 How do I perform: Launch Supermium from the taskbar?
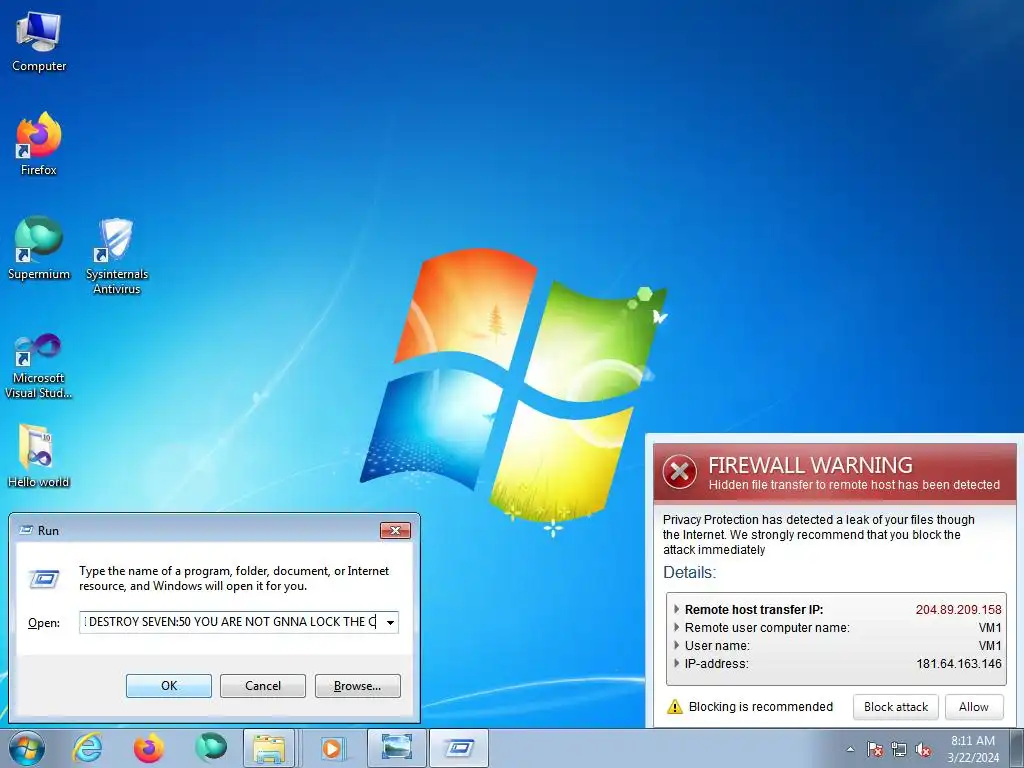point(211,748)
